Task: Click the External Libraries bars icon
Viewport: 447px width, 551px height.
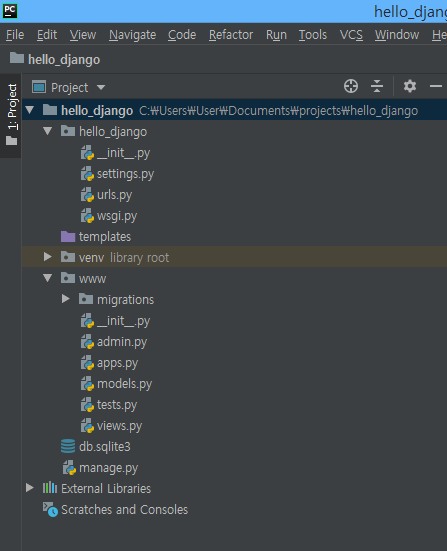Action: pos(50,488)
